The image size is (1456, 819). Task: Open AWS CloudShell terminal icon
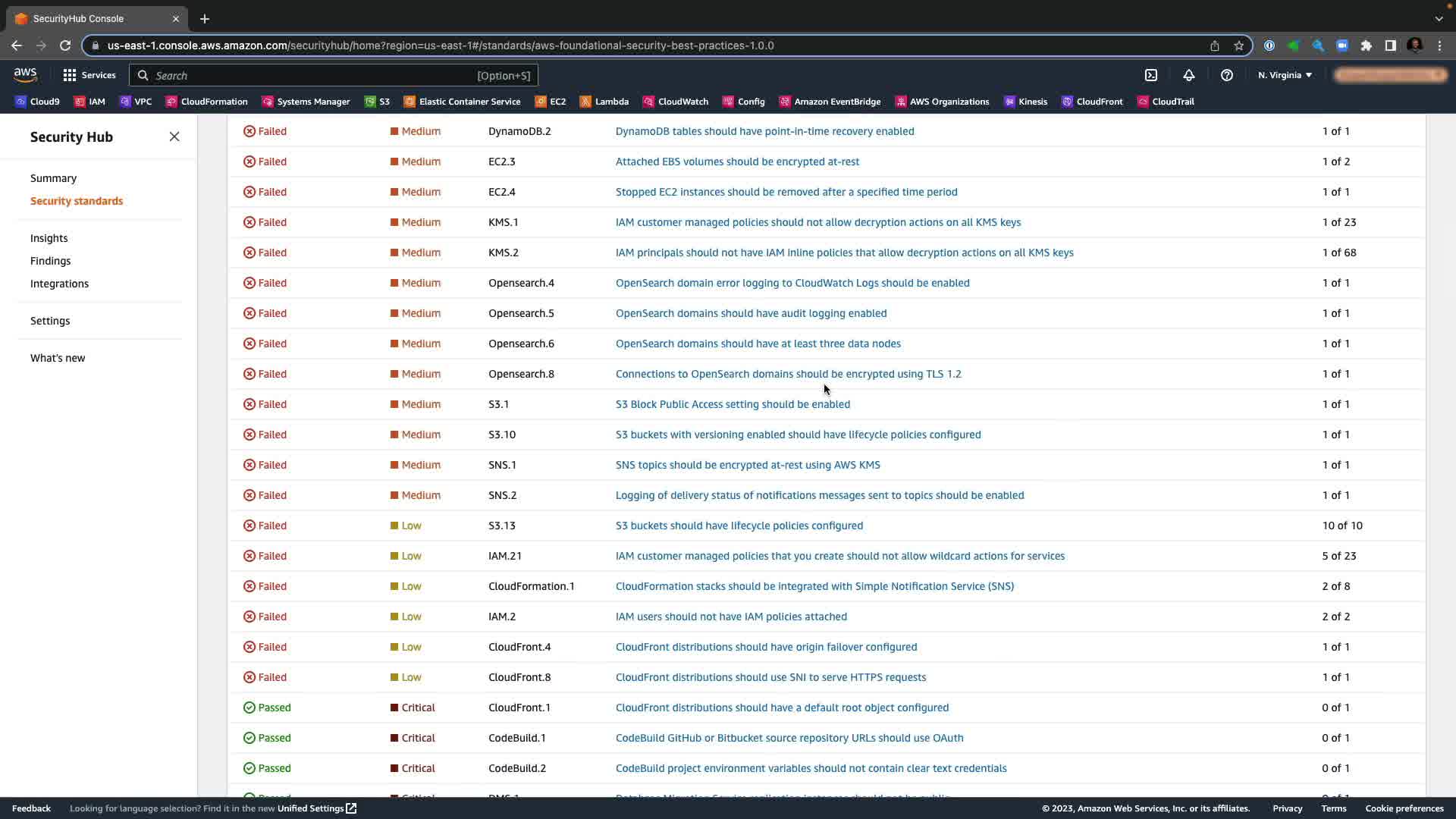point(1151,75)
